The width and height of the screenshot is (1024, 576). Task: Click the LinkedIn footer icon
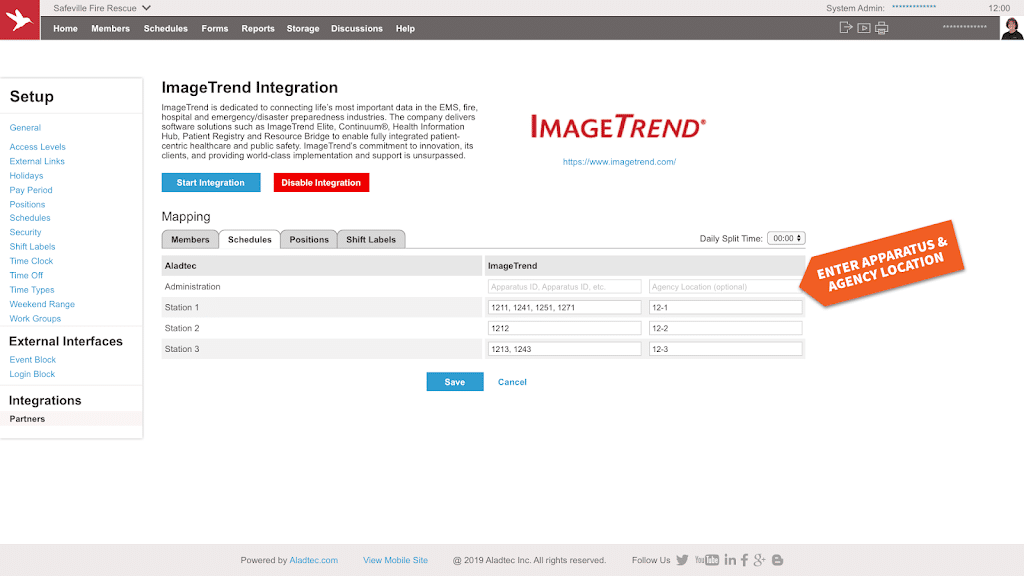coord(730,560)
